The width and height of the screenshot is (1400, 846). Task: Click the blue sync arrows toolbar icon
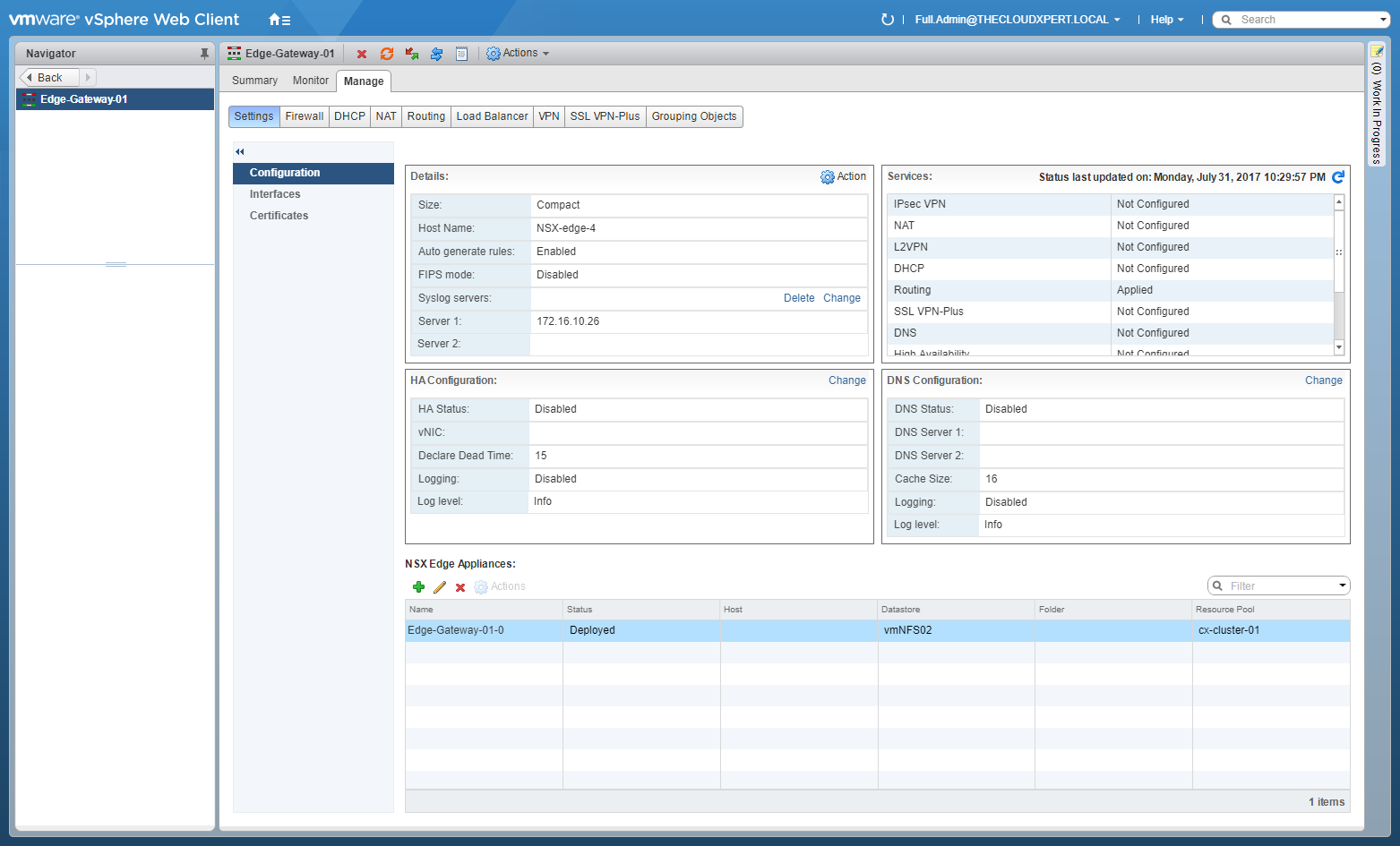coord(436,54)
